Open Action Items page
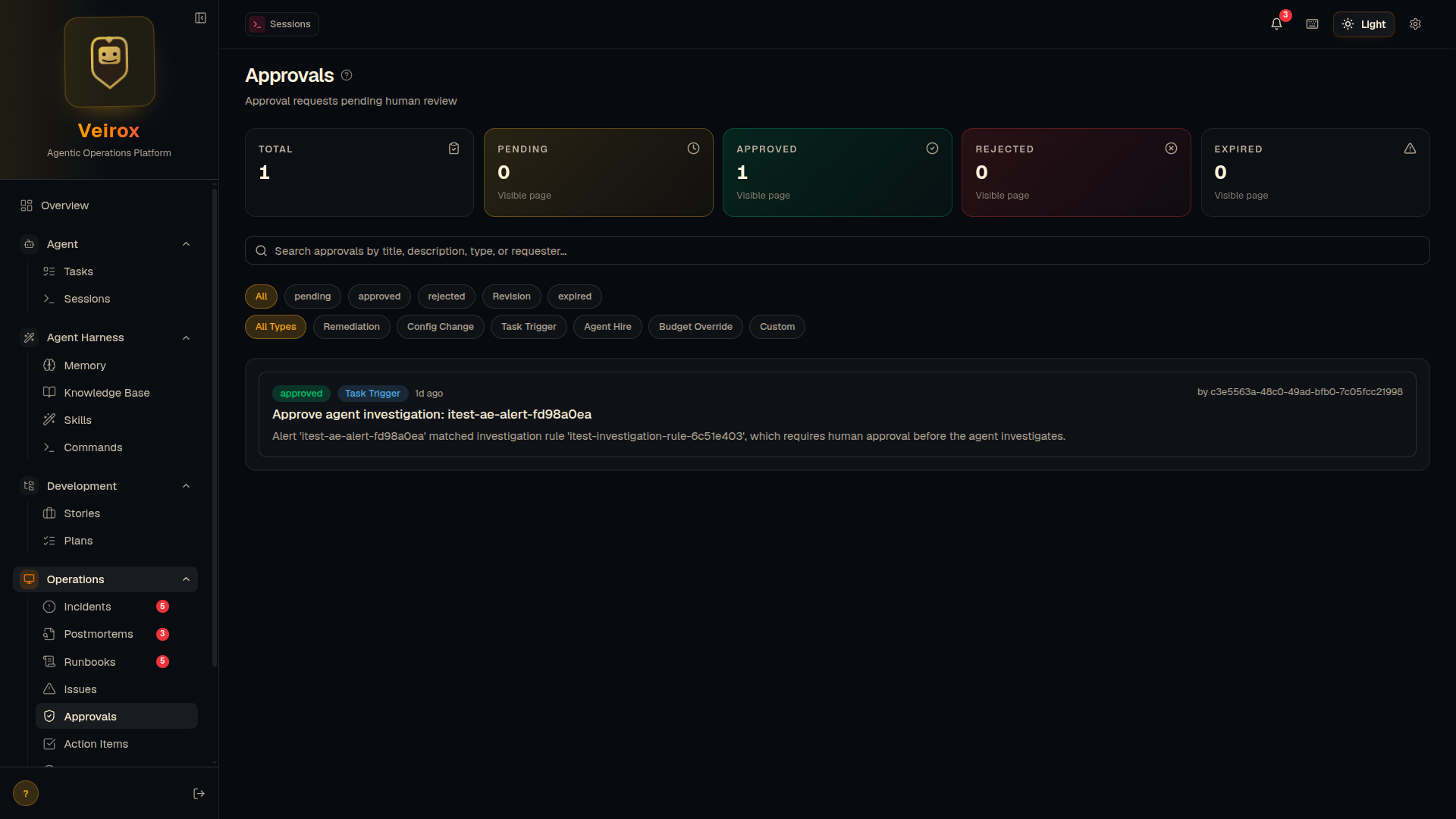Screen dimensions: 1456x819 tap(117, 744)
